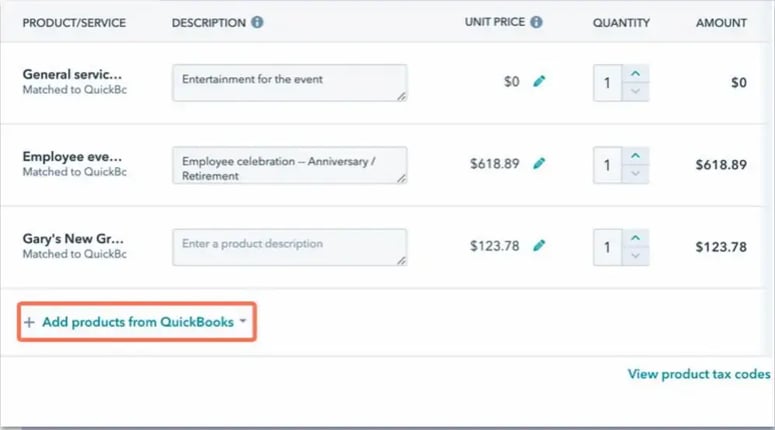Increase quantity for General service row
The height and width of the screenshot is (430, 775).
tap(635, 73)
